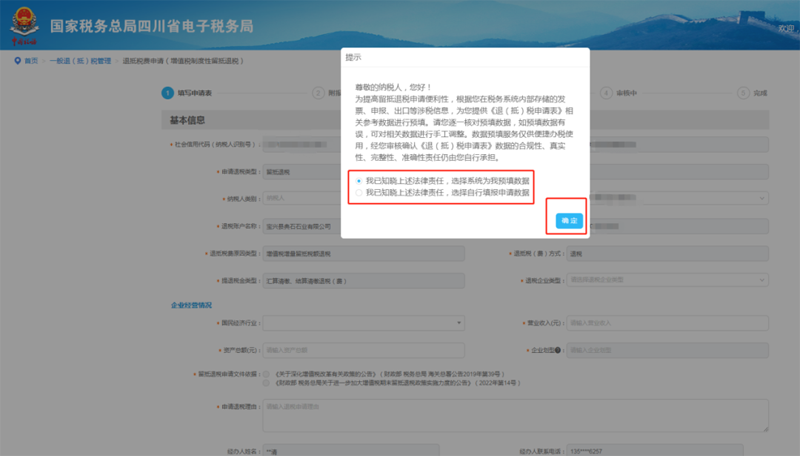Select 系统为我预填数据 radio option
The height and width of the screenshot is (456, 800).
click(359, 180)
